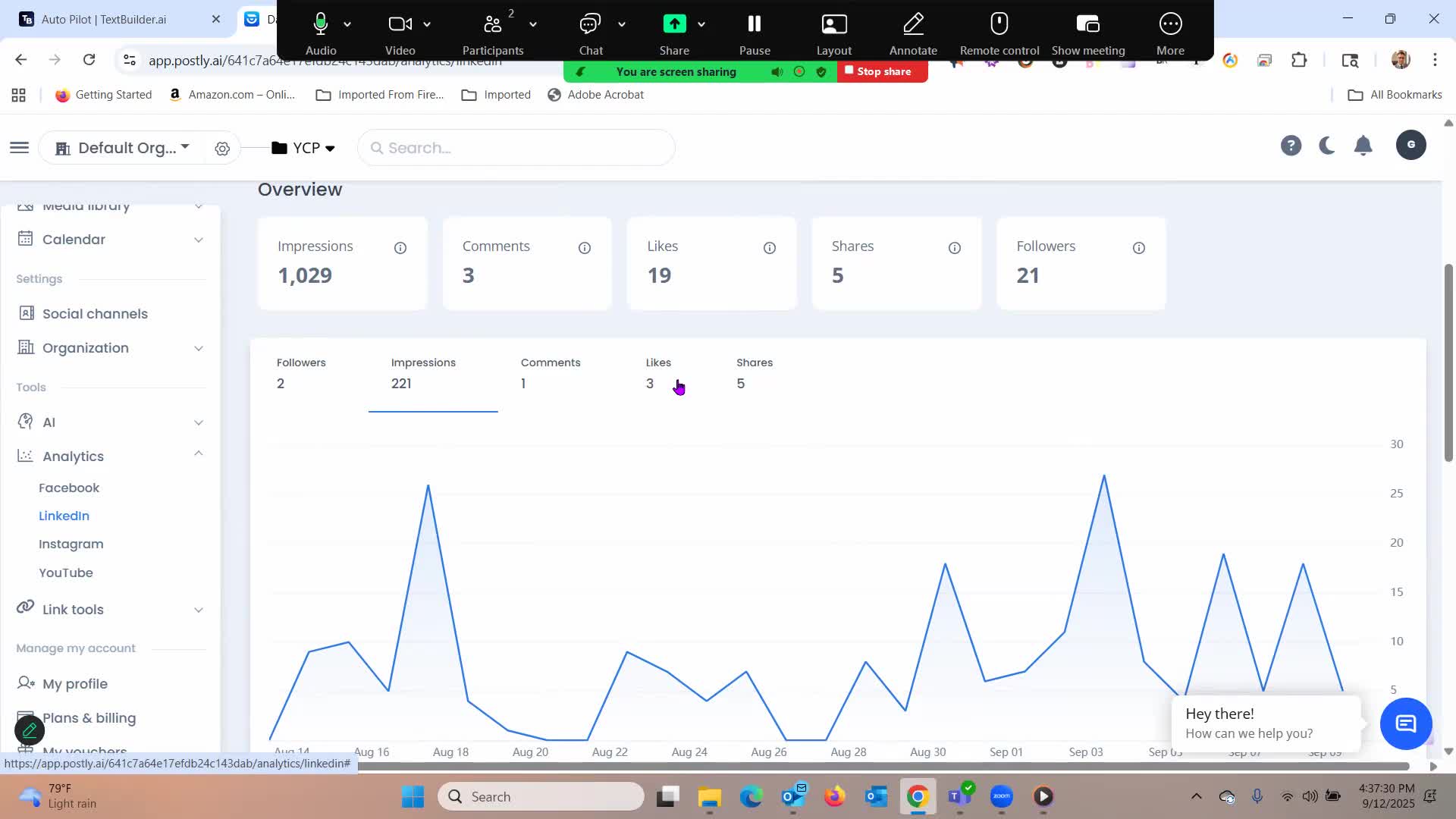
Task: Click the green edit pencil icon
Action: [x=30, y=730]
